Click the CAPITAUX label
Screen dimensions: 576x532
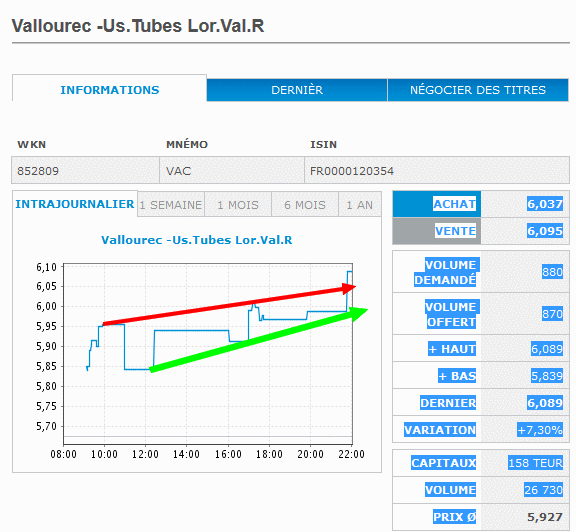[x=443, y=463]
